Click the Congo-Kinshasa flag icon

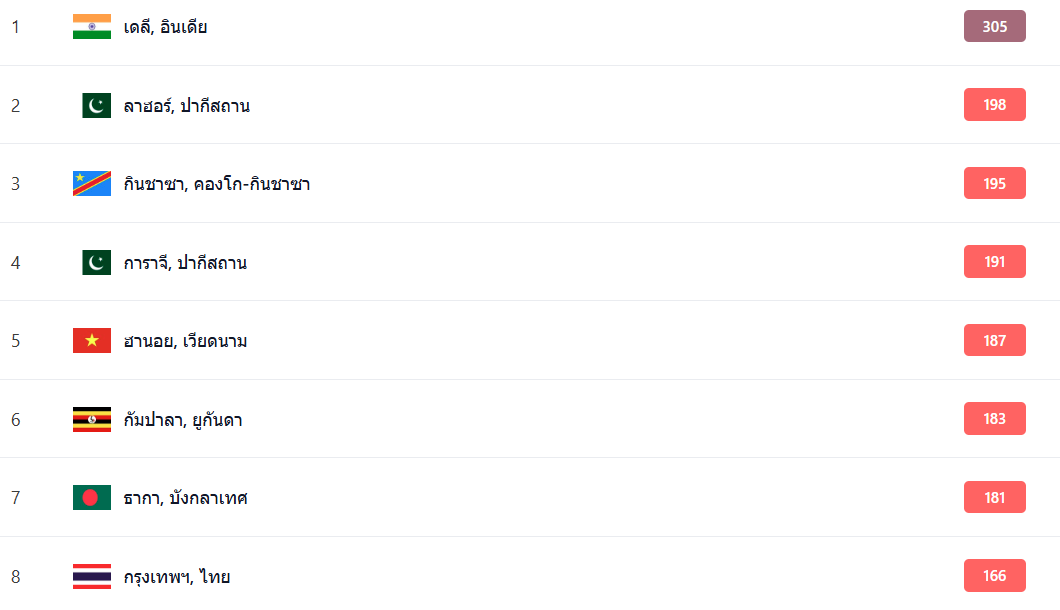tap(92, 184)
